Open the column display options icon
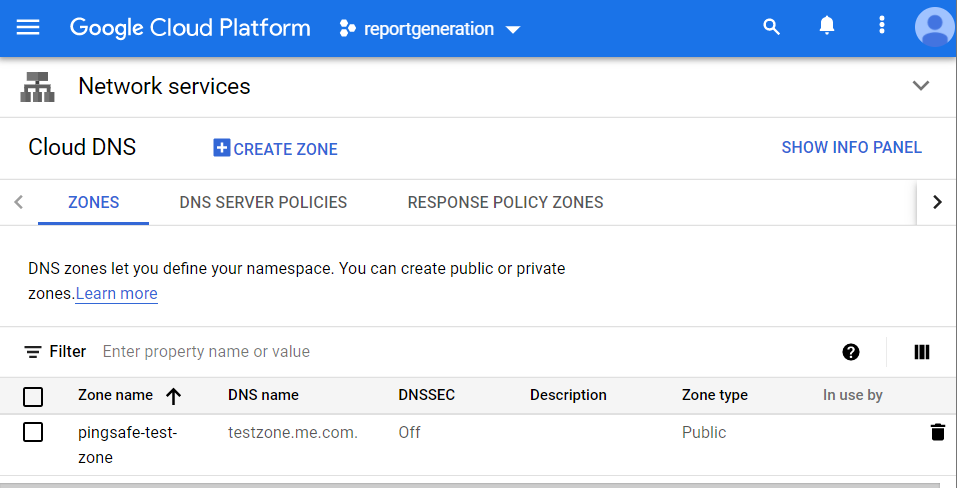The height and width of the screenshot is (488, 957). (x=922, y=352)
